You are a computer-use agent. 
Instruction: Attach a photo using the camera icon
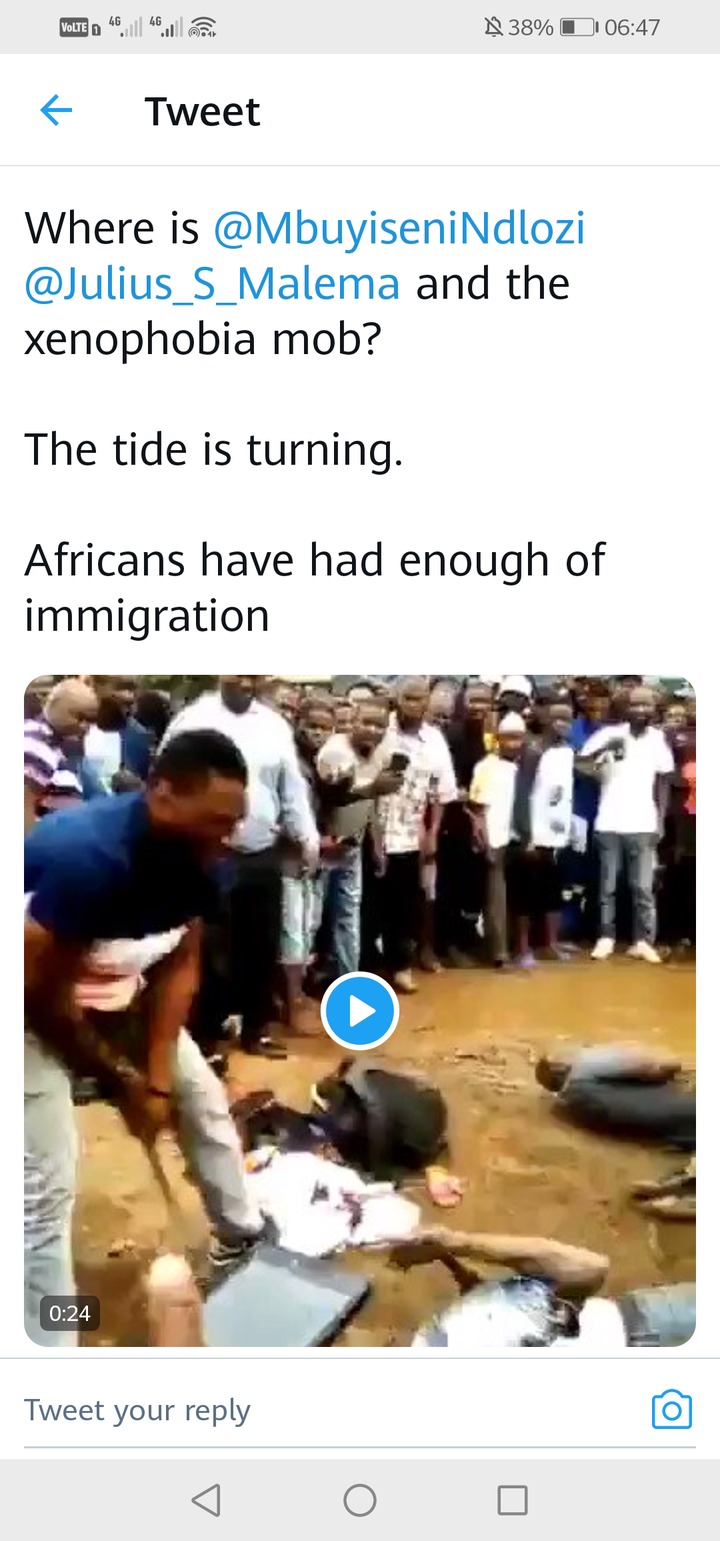click(x=672, y=1409)
